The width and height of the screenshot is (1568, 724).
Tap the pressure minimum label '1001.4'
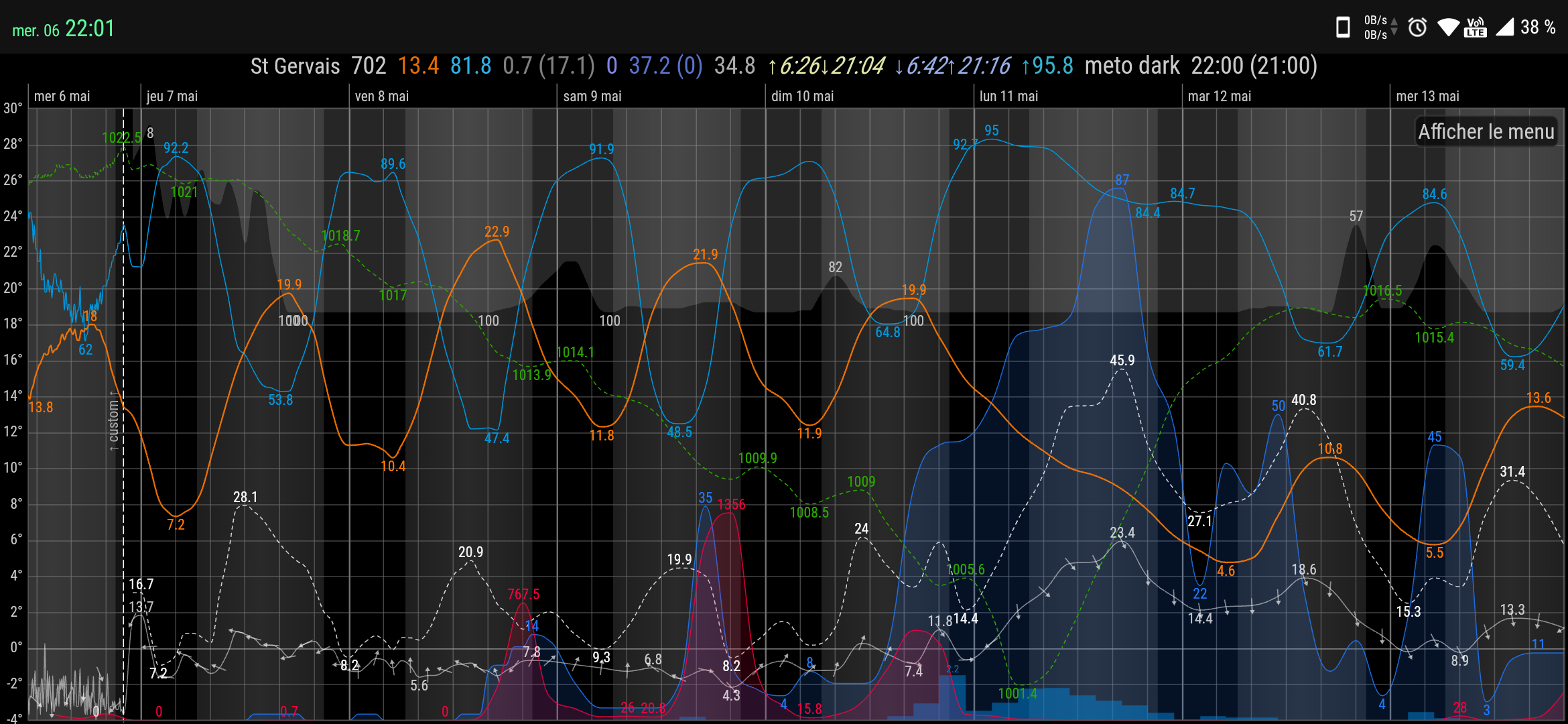tap(1017, 694)
